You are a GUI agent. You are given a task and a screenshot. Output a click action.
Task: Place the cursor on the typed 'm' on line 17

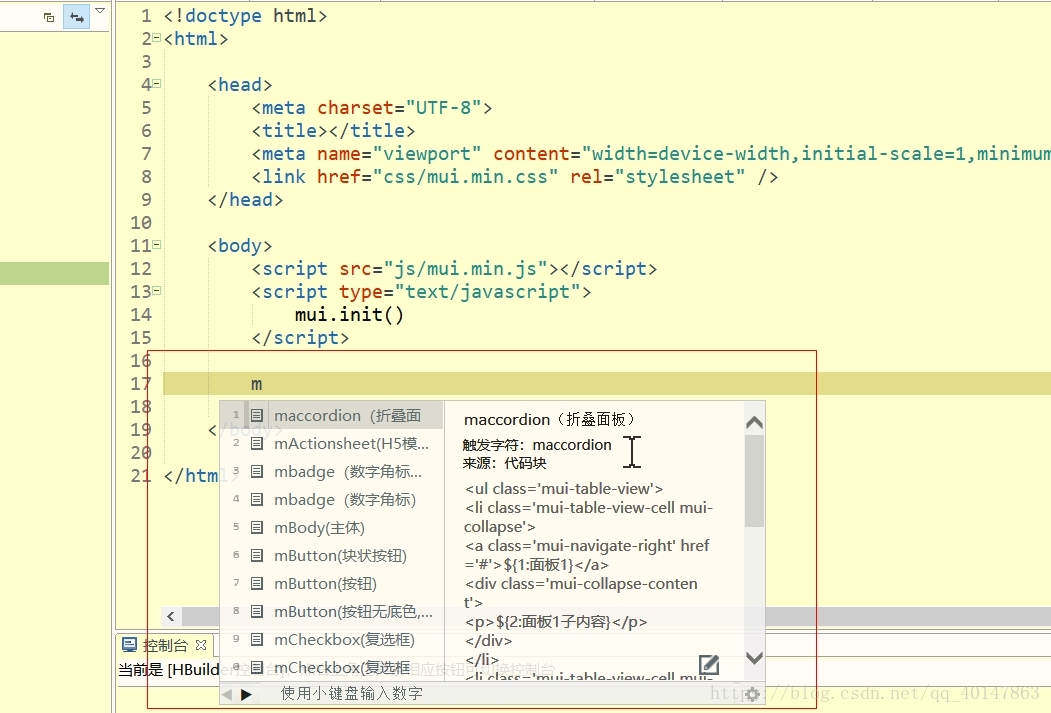pos(257,385)
